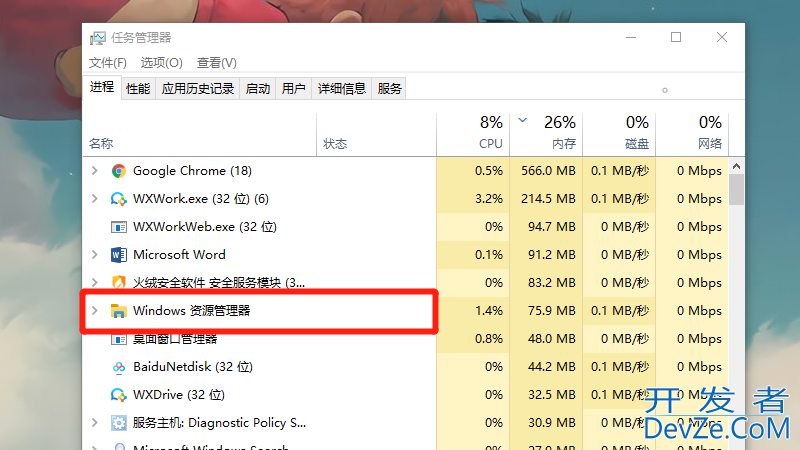Expand the Google Chrome (18) process group
Image resolution: width=800 pixels, height=450 pixels.
point(94,170)
